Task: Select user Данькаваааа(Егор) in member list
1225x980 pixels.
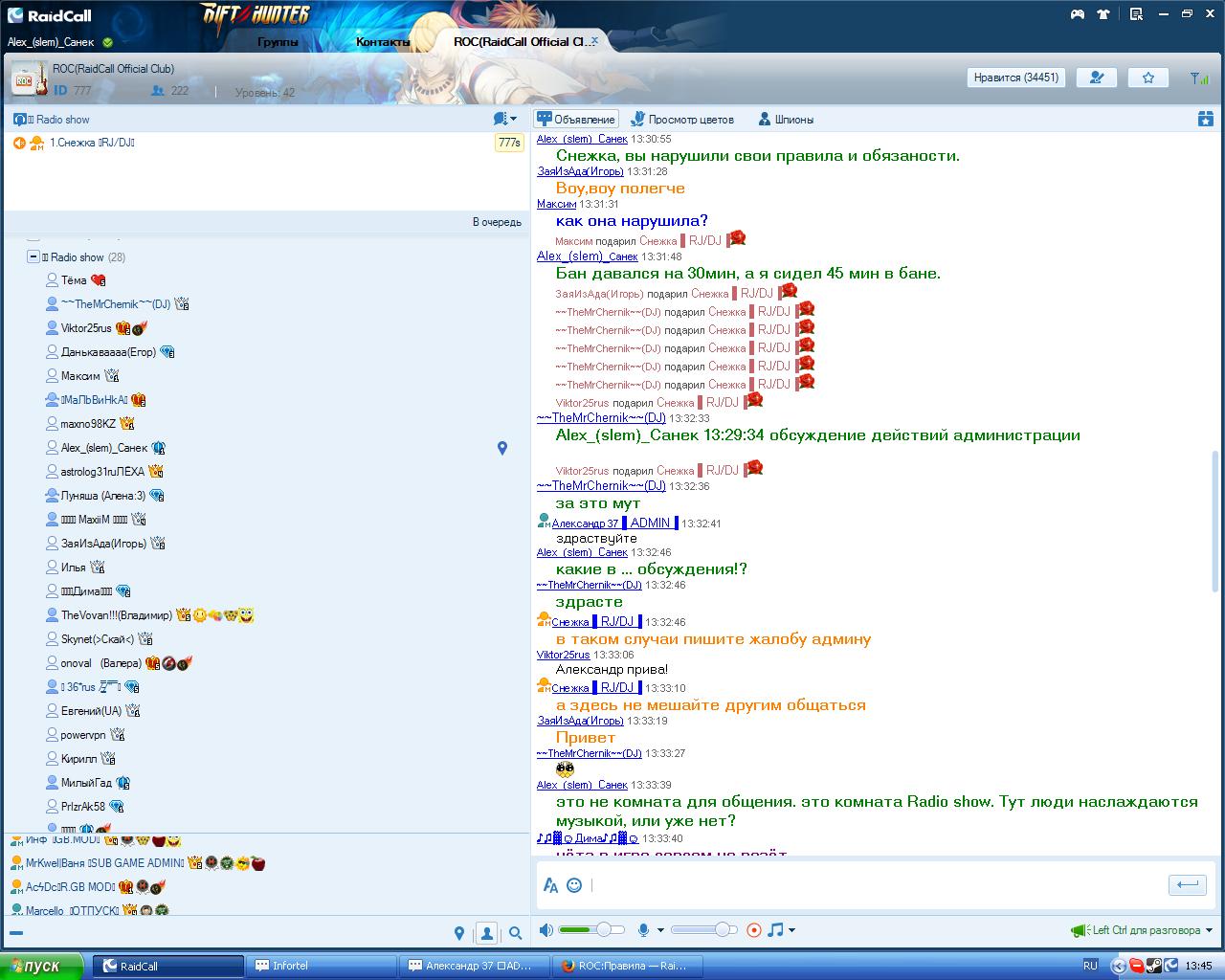Action: click(108, 352)
